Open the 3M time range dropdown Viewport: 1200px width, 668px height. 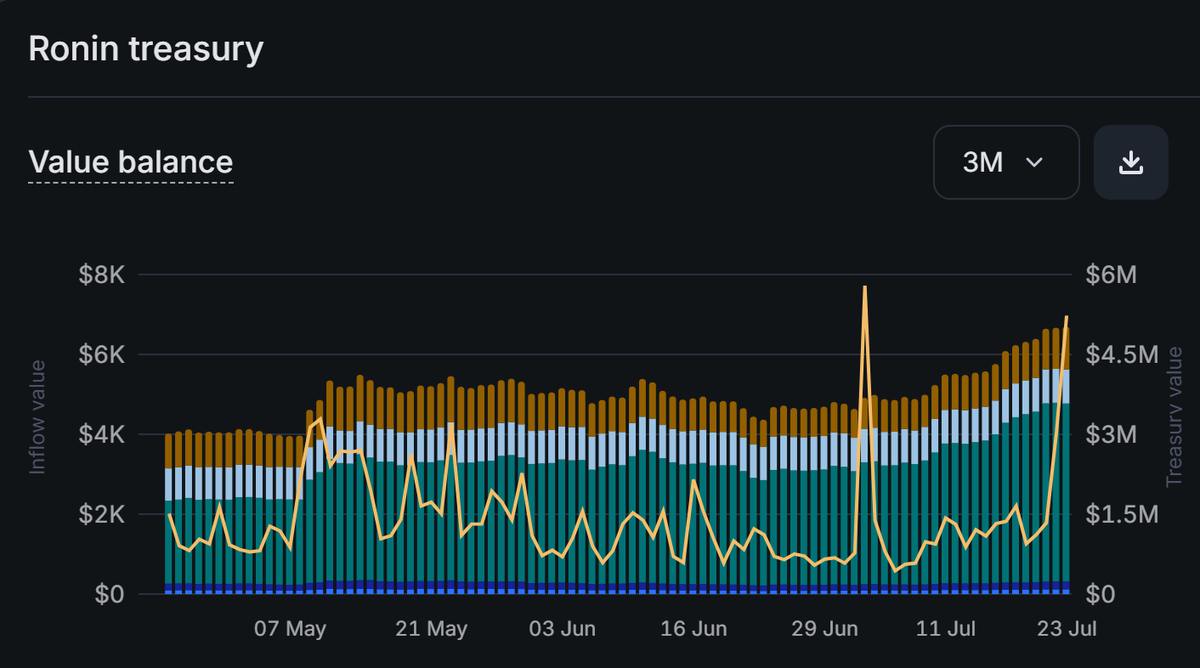click(x=1006, y=162)
